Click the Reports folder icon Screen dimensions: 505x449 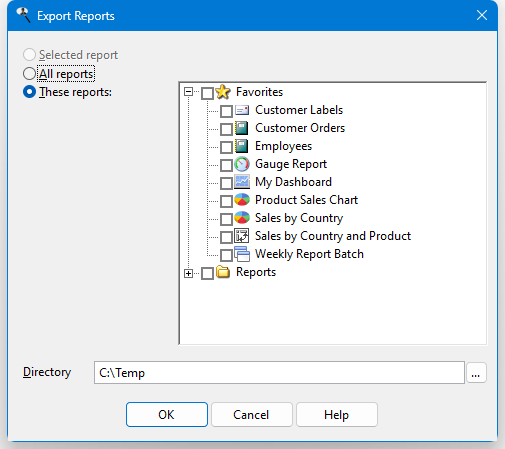(223, 272)
